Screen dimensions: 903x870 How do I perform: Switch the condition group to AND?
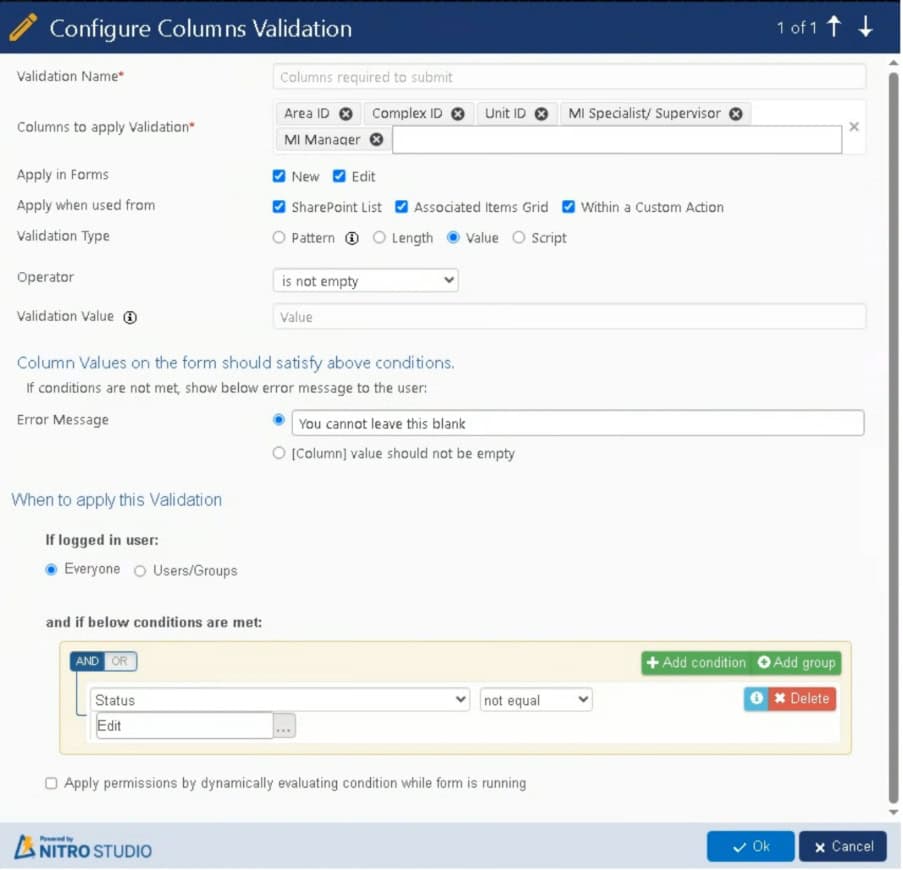pyautogui.click(x=87, y=661)
